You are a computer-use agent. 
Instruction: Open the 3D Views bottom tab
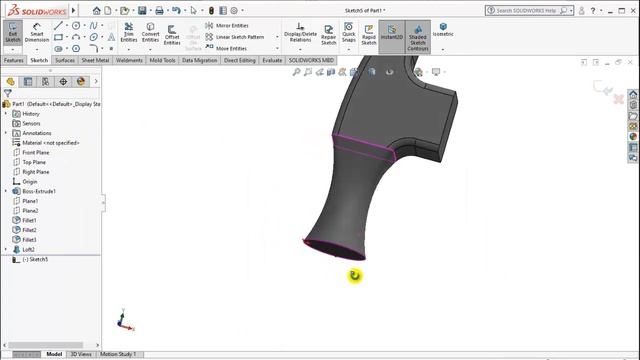tap(81, 354)
